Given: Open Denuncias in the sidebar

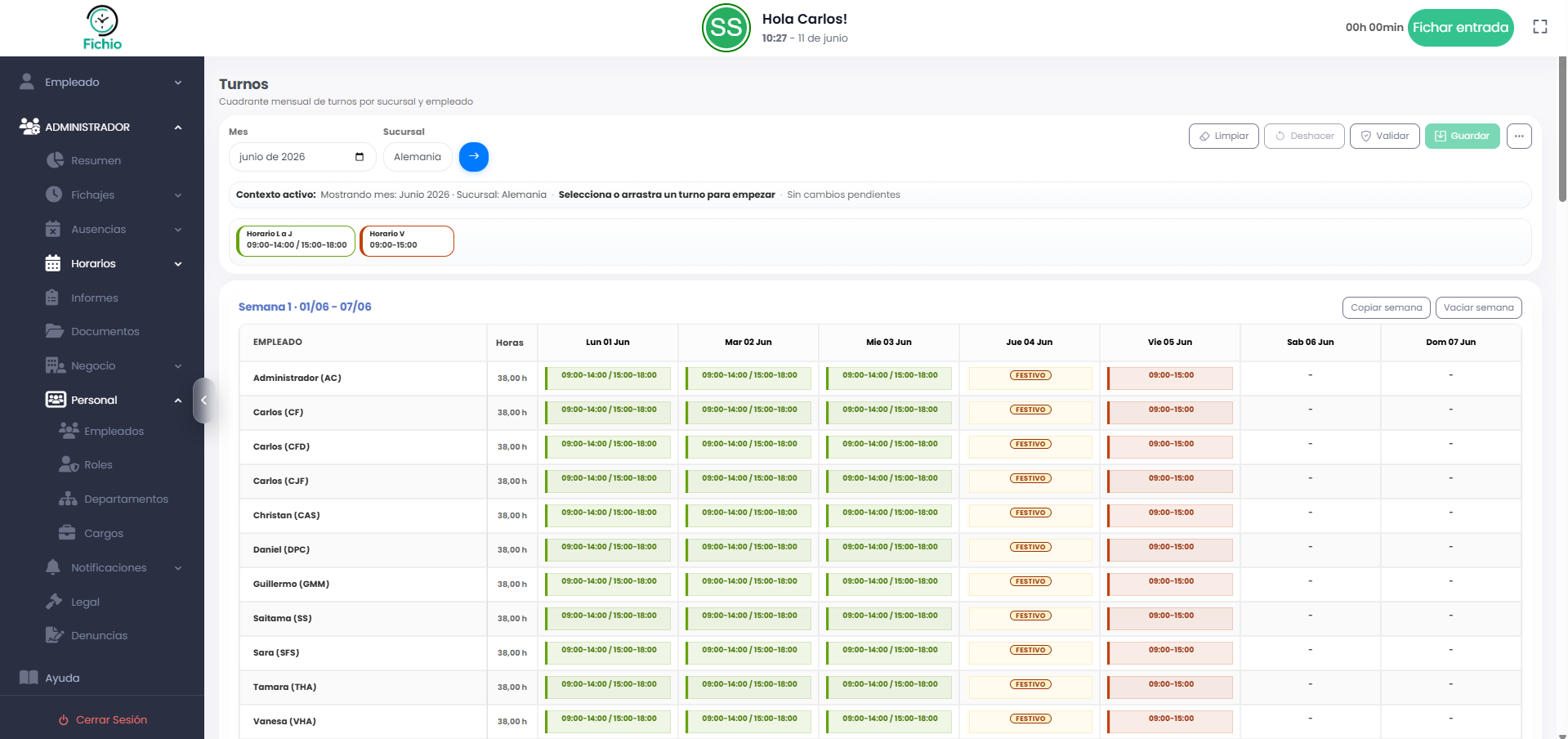Looking at the screenshot, I should pyautogui.click(x=99, y=635).
